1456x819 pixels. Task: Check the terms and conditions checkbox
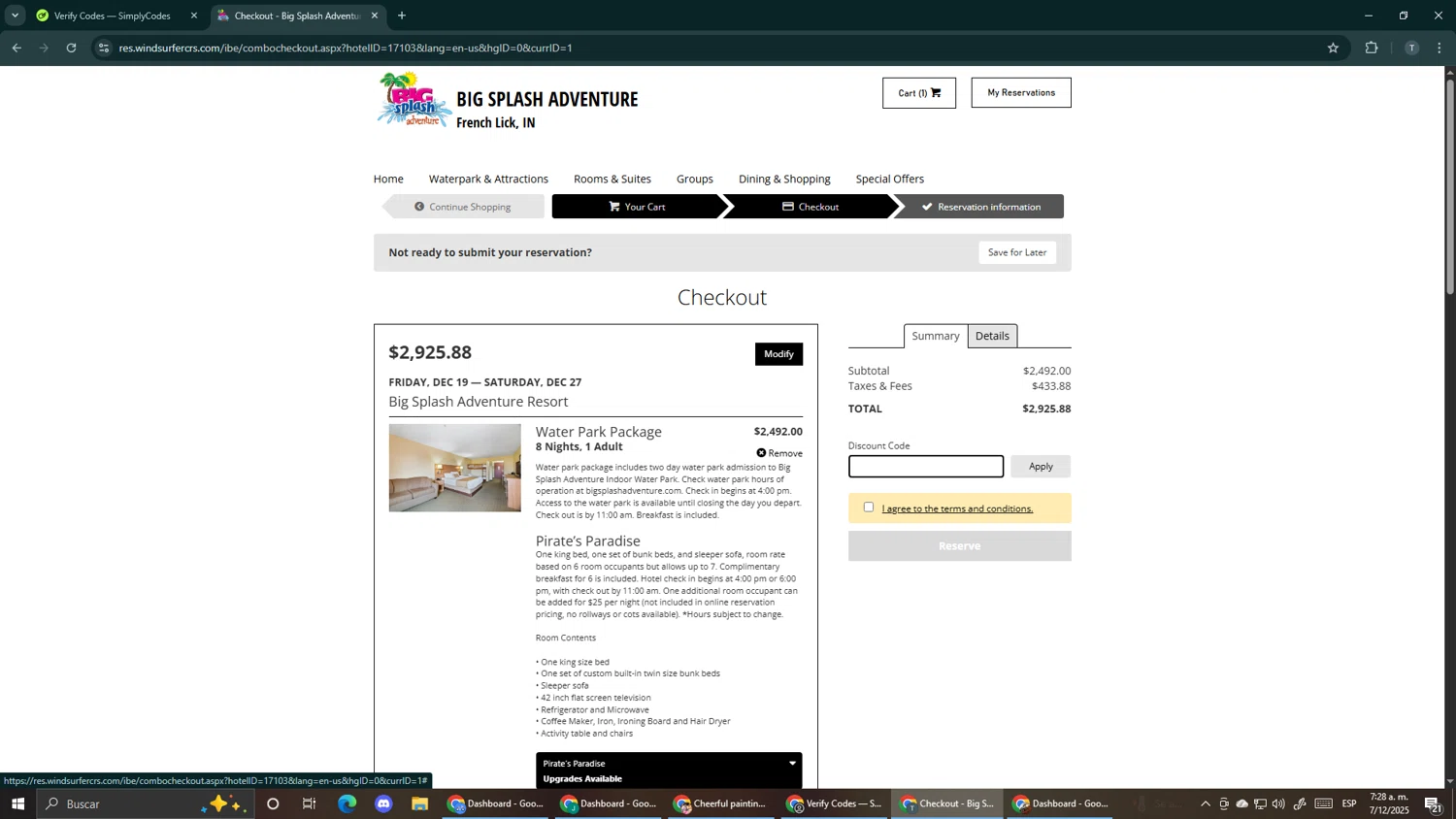click(x=869, y=508)
